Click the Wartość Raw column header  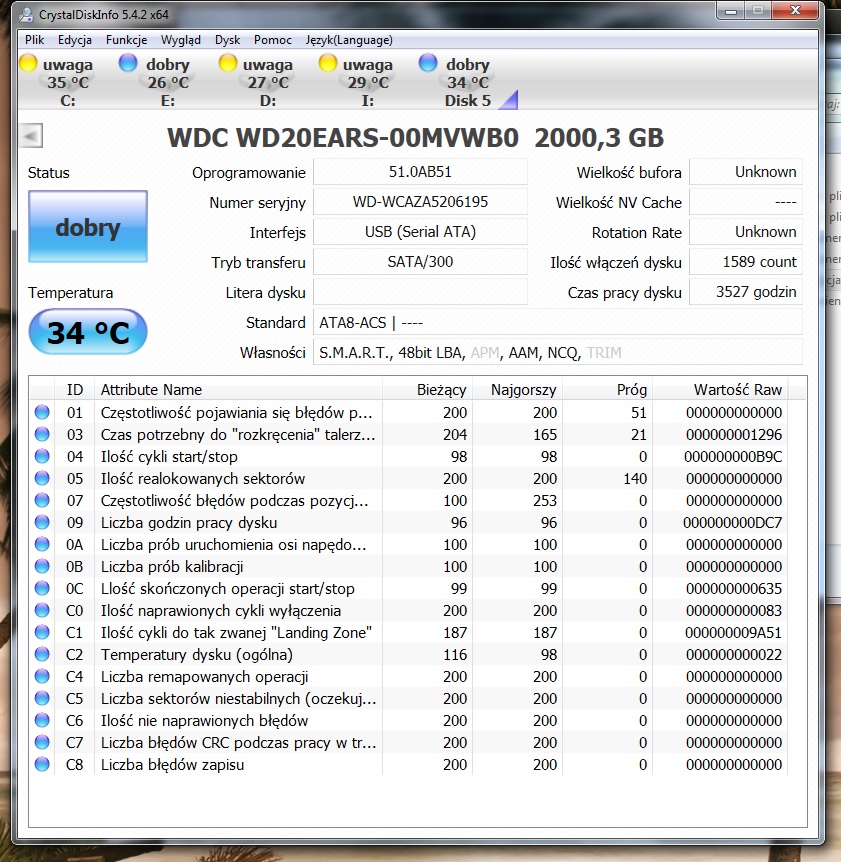click(720, 390)
